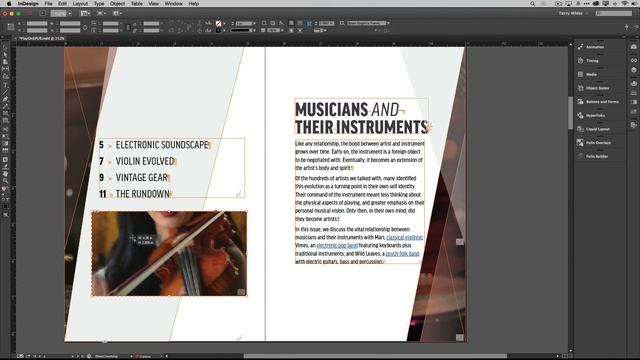
Task: Toggle constrain proportions for width and height
Action: [85, 27]
